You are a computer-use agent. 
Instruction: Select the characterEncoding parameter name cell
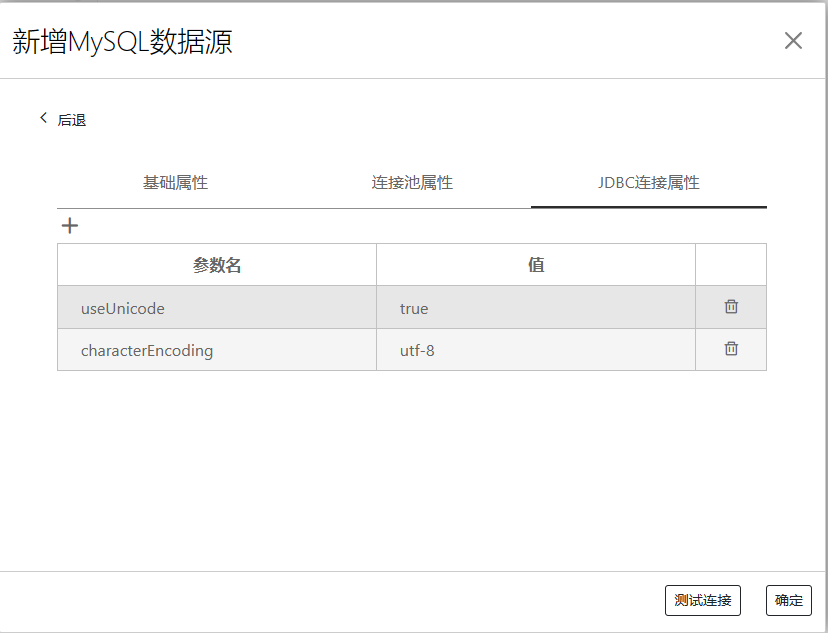[217, 350]
